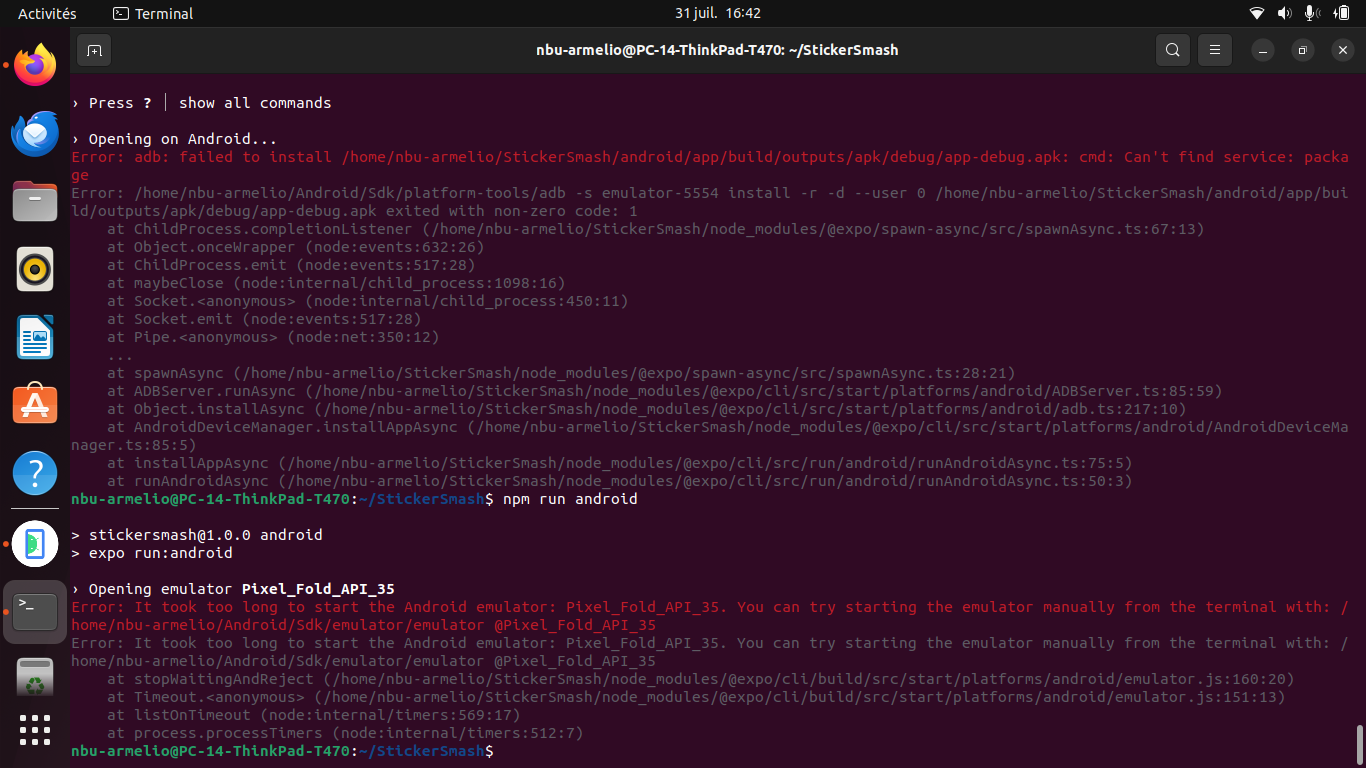Open the Help icon in dock
Screen dimensions: 1366x768
(35, 474)
